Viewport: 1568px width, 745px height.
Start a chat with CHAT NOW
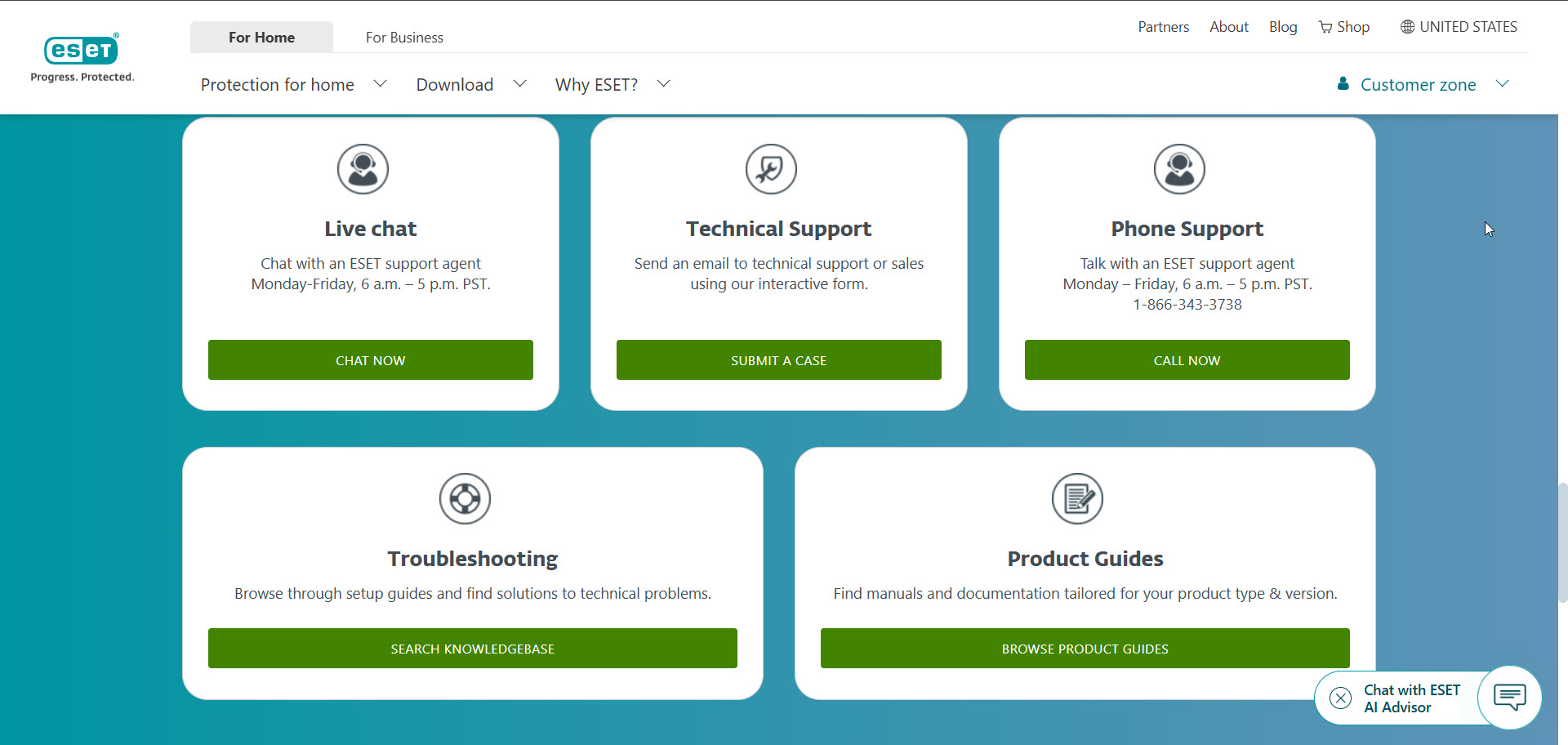click(371, 360)
